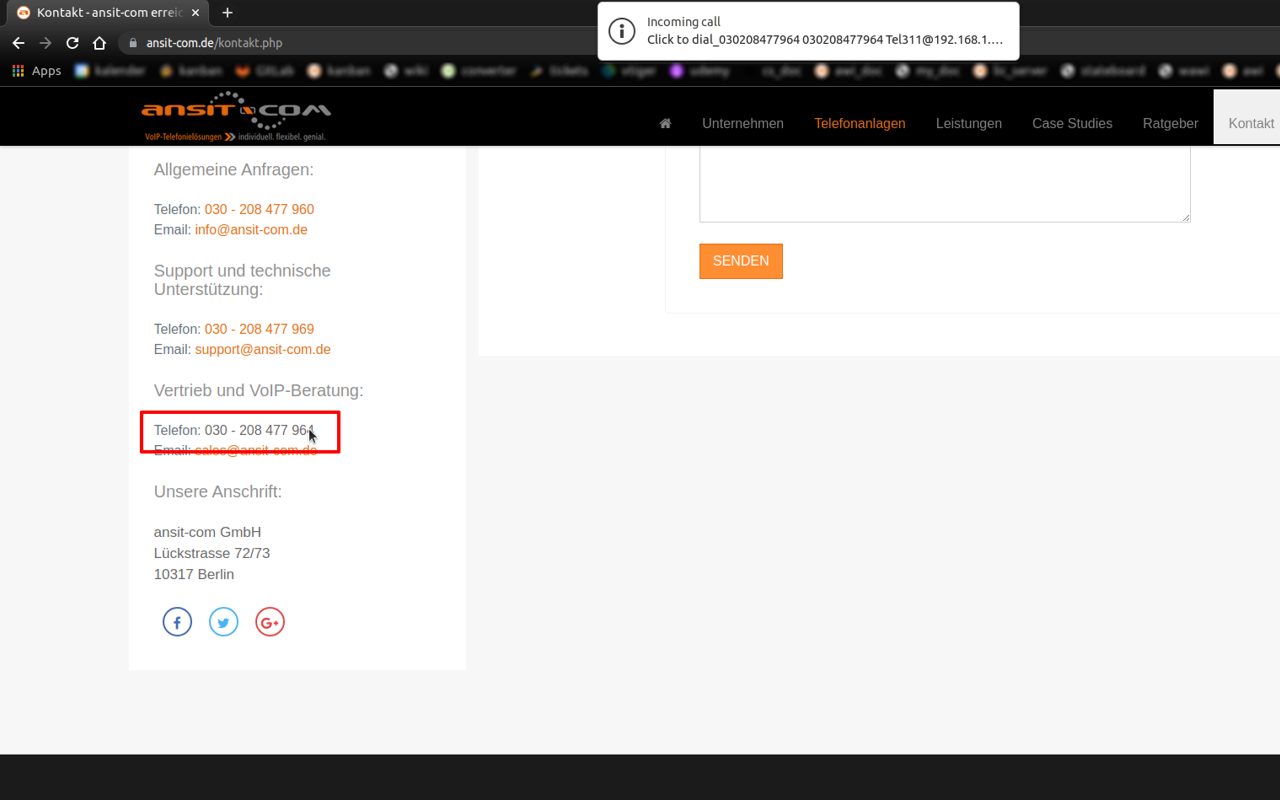Viewport: 1280px width, 800px height.
Task: Switch to the Telefonanlagen menu item
Action: 860,123
